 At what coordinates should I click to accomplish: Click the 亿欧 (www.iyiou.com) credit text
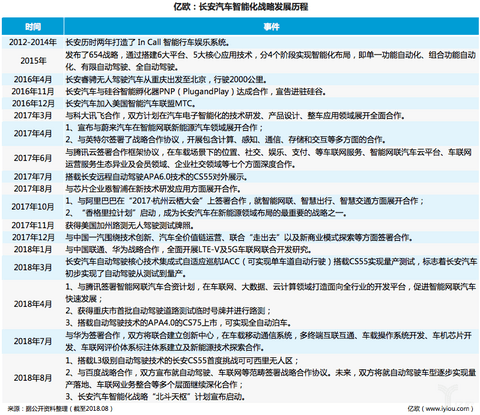point(440,409)
